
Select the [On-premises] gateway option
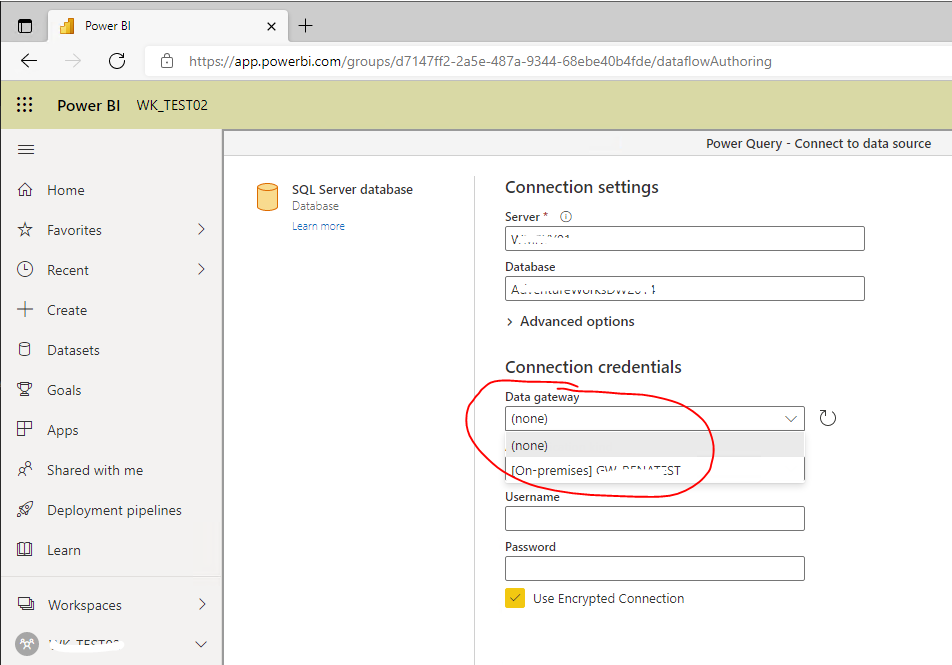(654, 470)
